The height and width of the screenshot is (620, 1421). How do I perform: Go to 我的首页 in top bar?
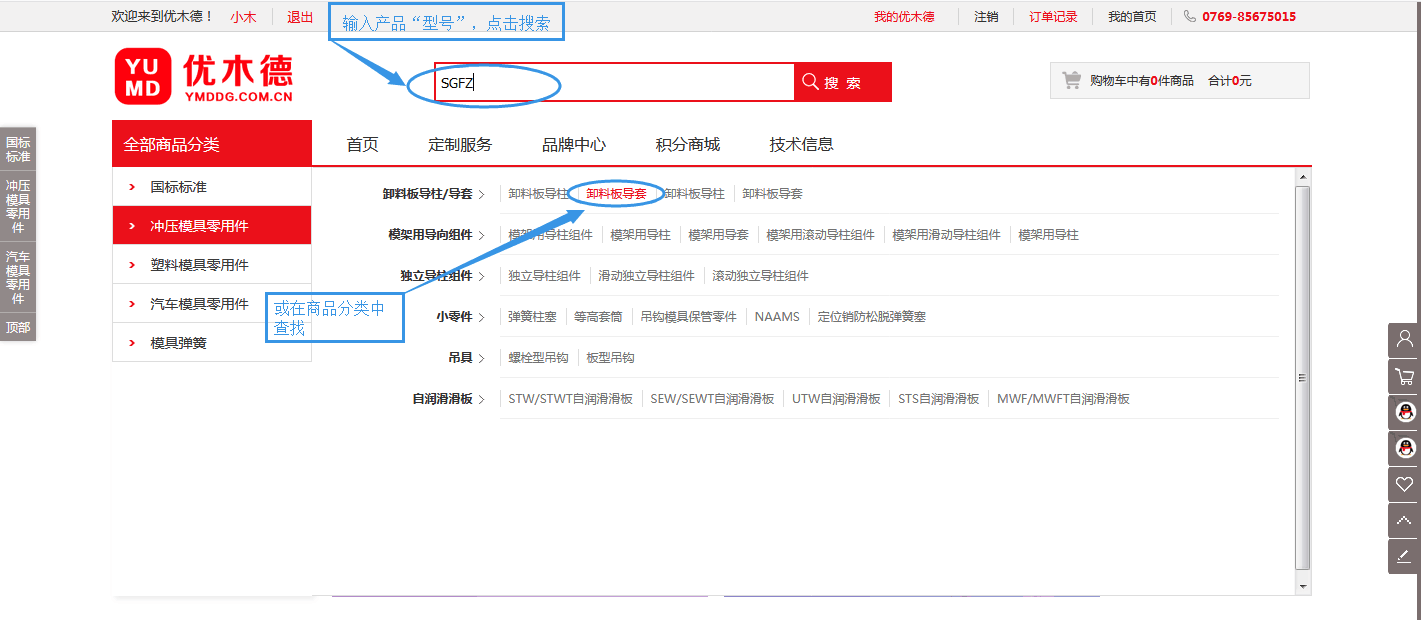pyautogui.click(x=1132, y=17)
